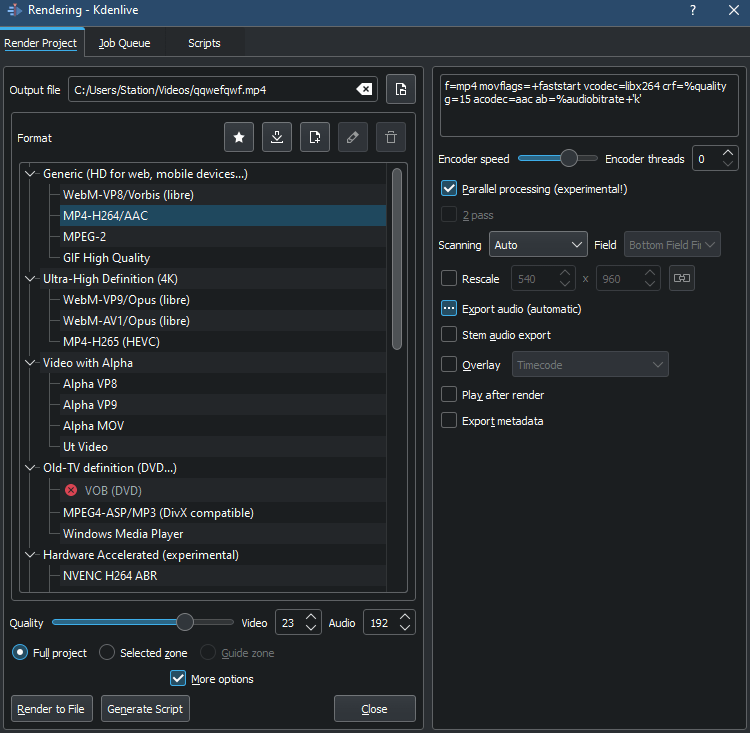The width and height of the screenshot is (750, 733).
Task: Uncheck More options
Action: 178,678
